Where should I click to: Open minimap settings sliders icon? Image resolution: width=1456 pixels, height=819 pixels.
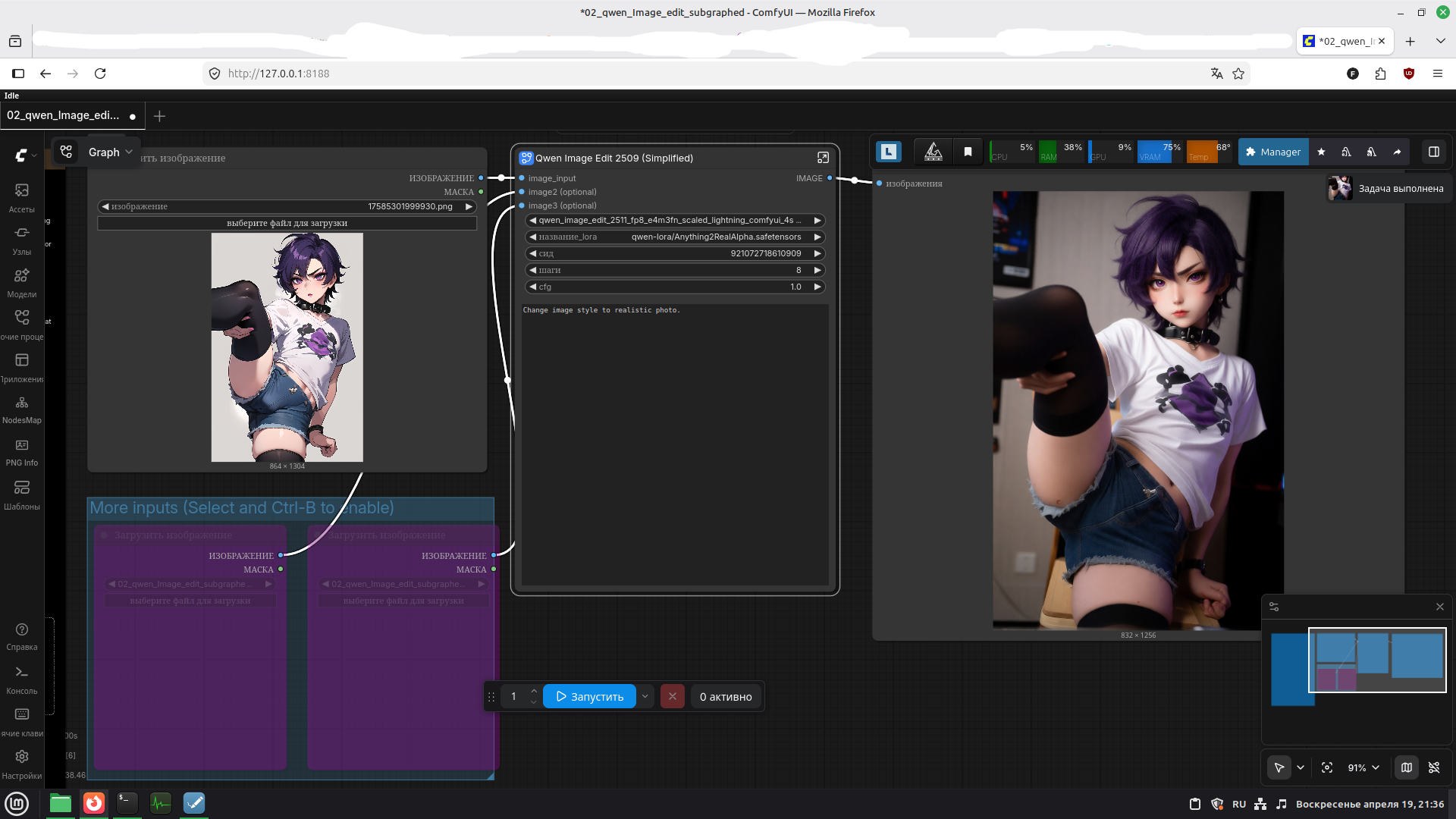(1274, 607)
